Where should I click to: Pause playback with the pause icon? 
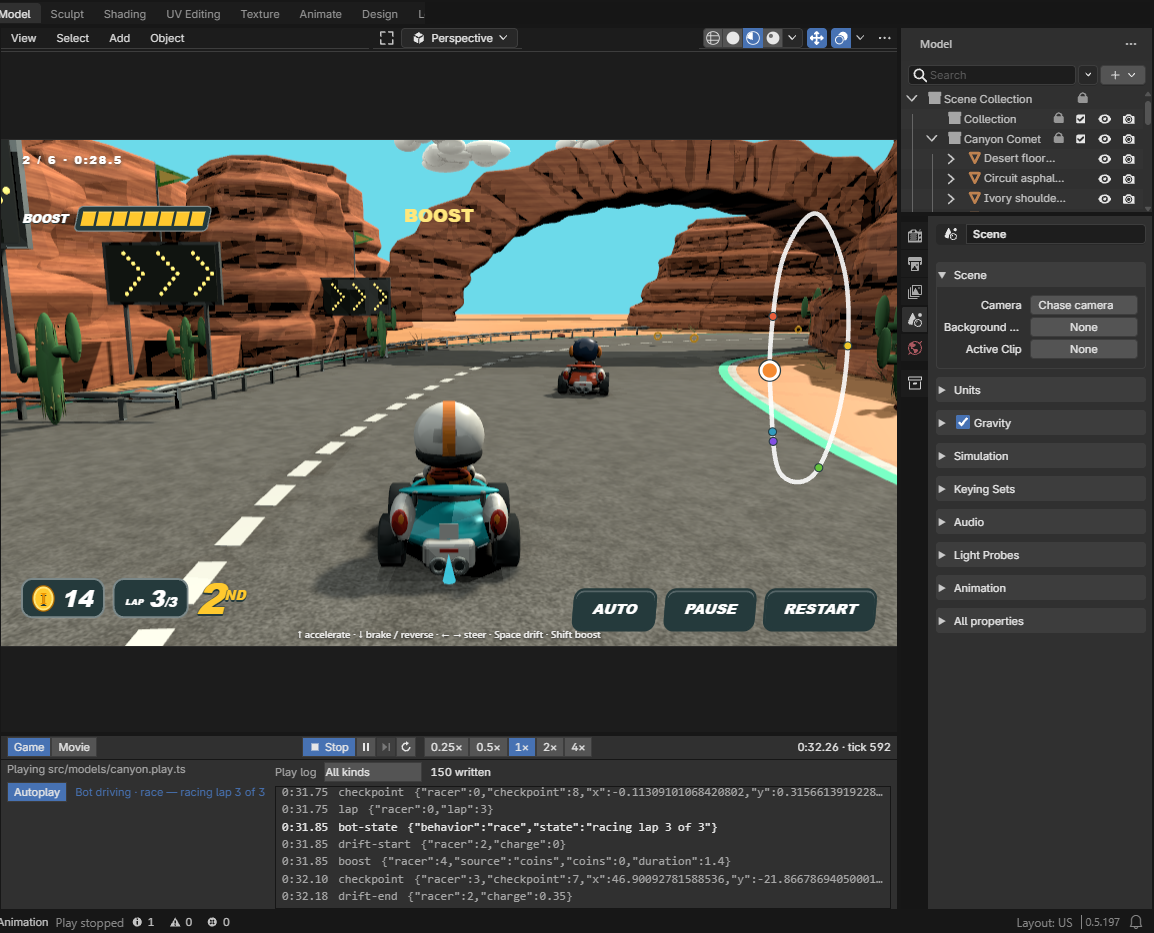[x=366, y=747]
